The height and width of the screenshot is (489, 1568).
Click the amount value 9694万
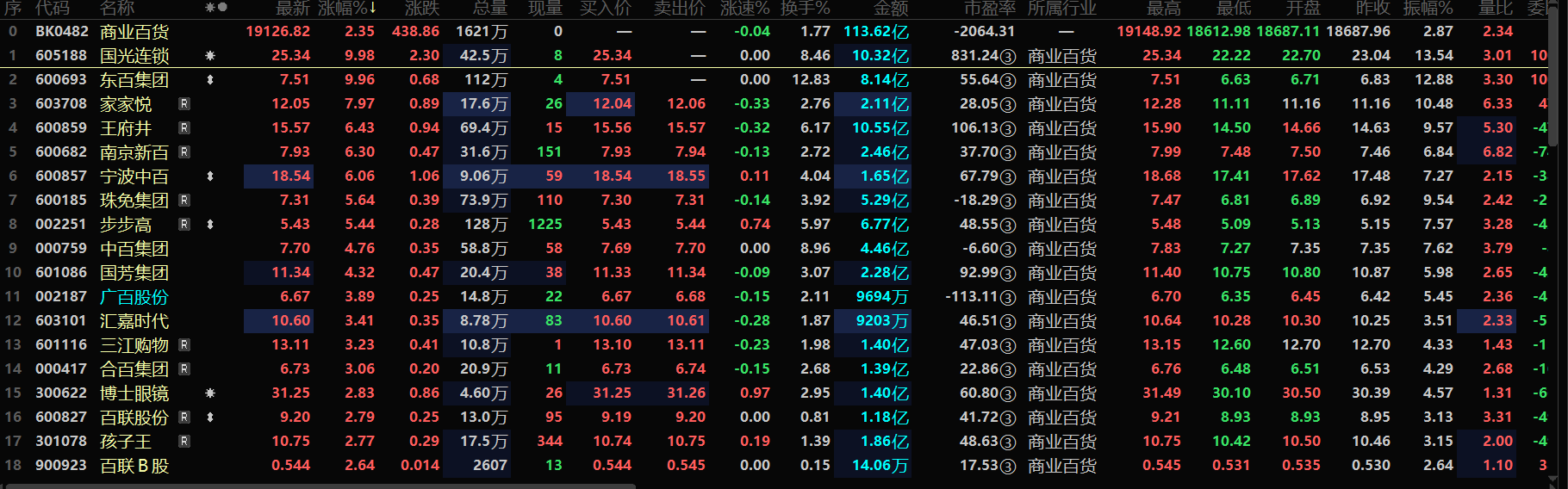click(880, 297)
